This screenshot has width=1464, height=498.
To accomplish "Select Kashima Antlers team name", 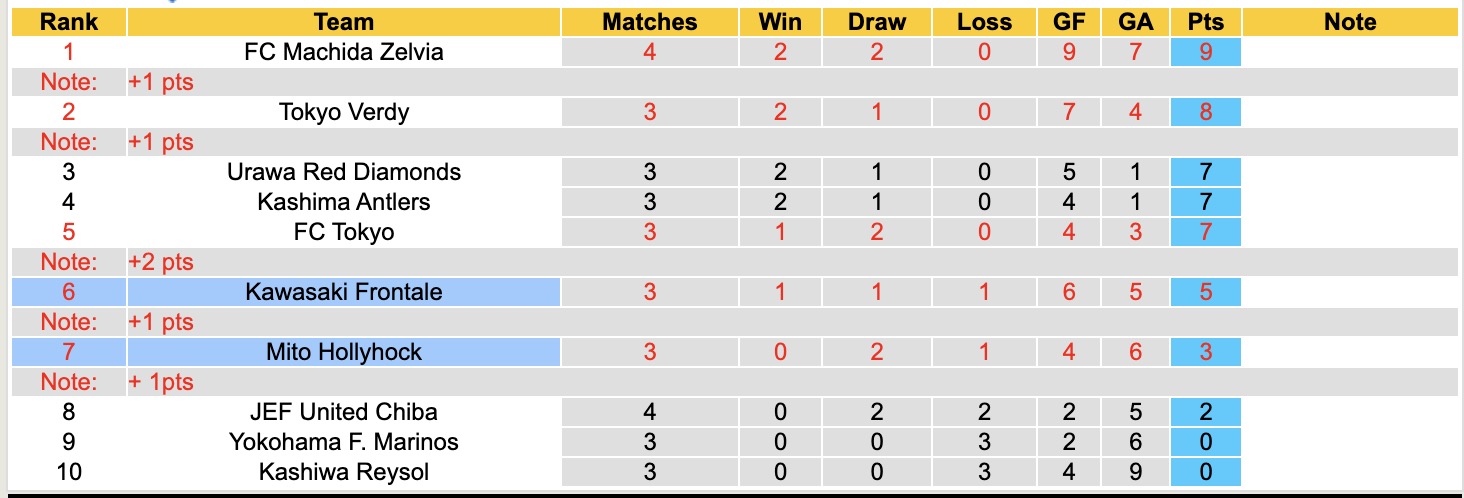I will click(x=343, y=202).
